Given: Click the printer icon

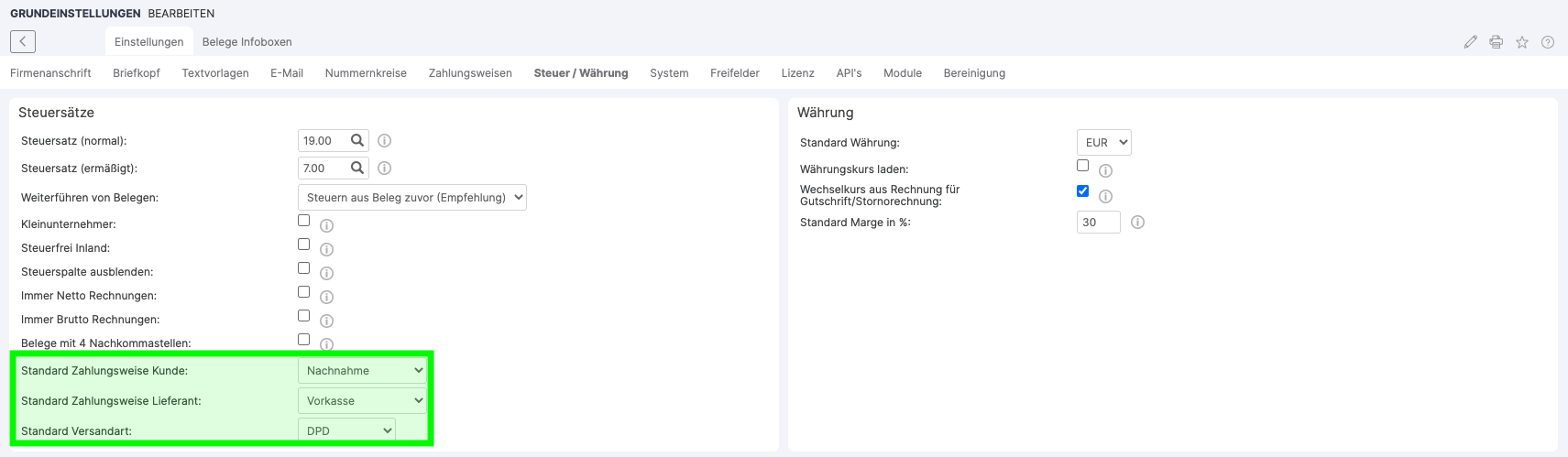Looking at the screenshot, I should tap(1496, 42).
